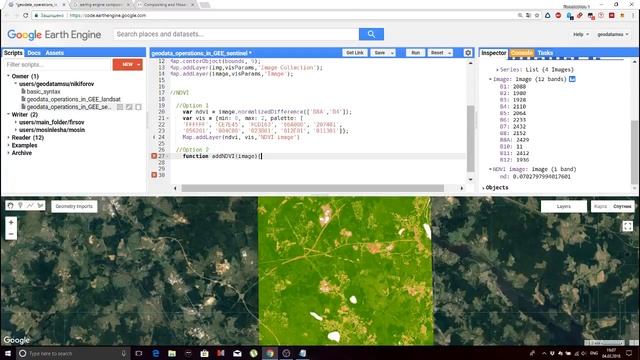Switch the map to Спутник view

pyautogui.click(x=622, y=207)
